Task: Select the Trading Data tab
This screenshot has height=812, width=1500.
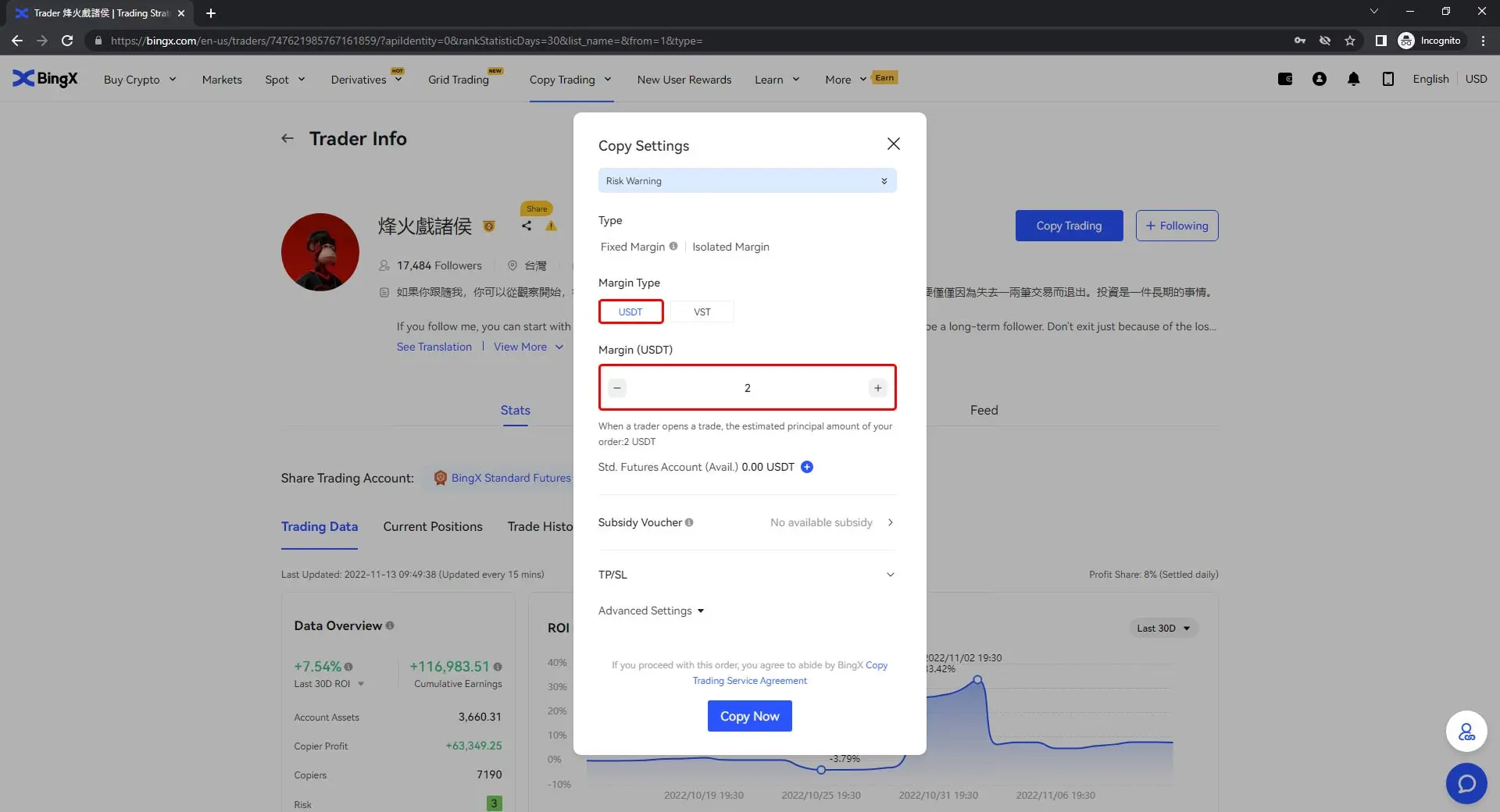Action: [x=320, y=526]
